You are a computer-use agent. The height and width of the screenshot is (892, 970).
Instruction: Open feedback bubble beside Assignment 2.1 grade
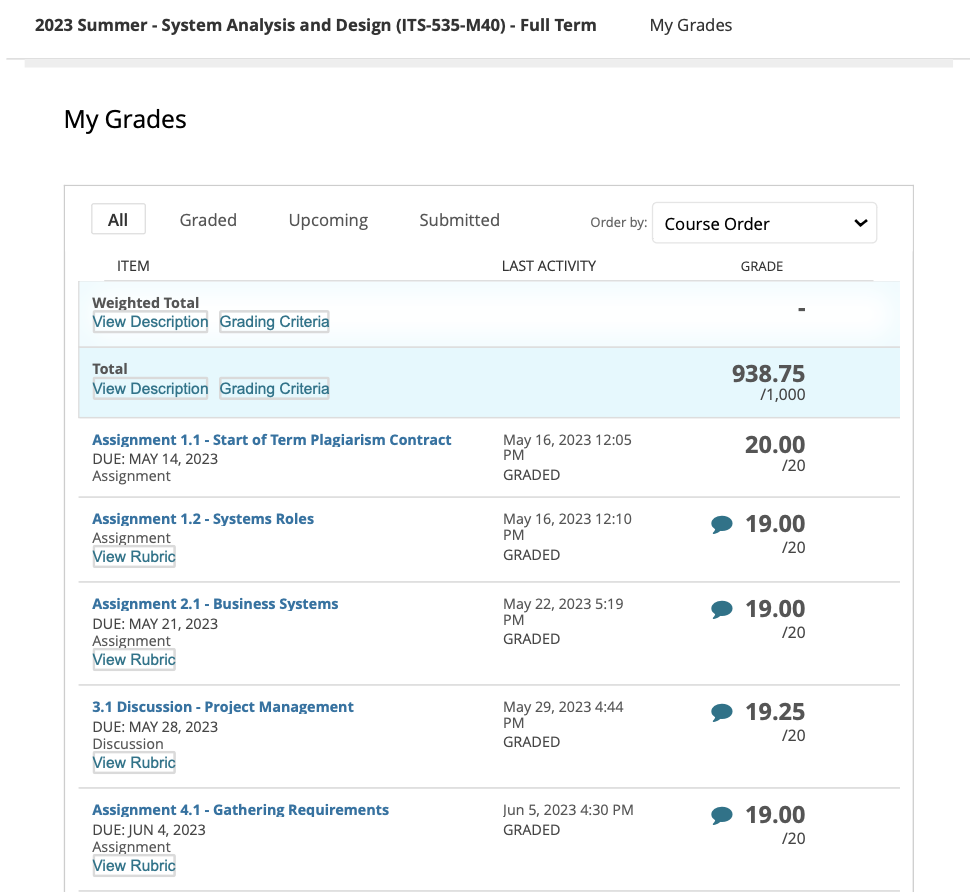coord(721,609)
